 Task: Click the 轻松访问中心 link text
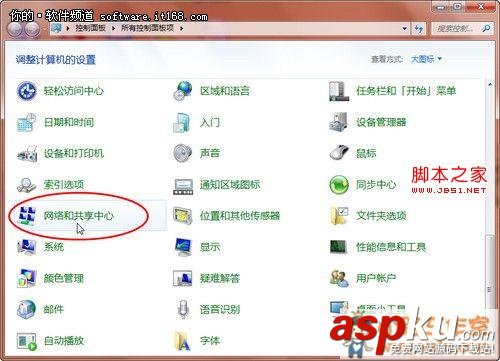pyautogui.click(x=74, y=91)
